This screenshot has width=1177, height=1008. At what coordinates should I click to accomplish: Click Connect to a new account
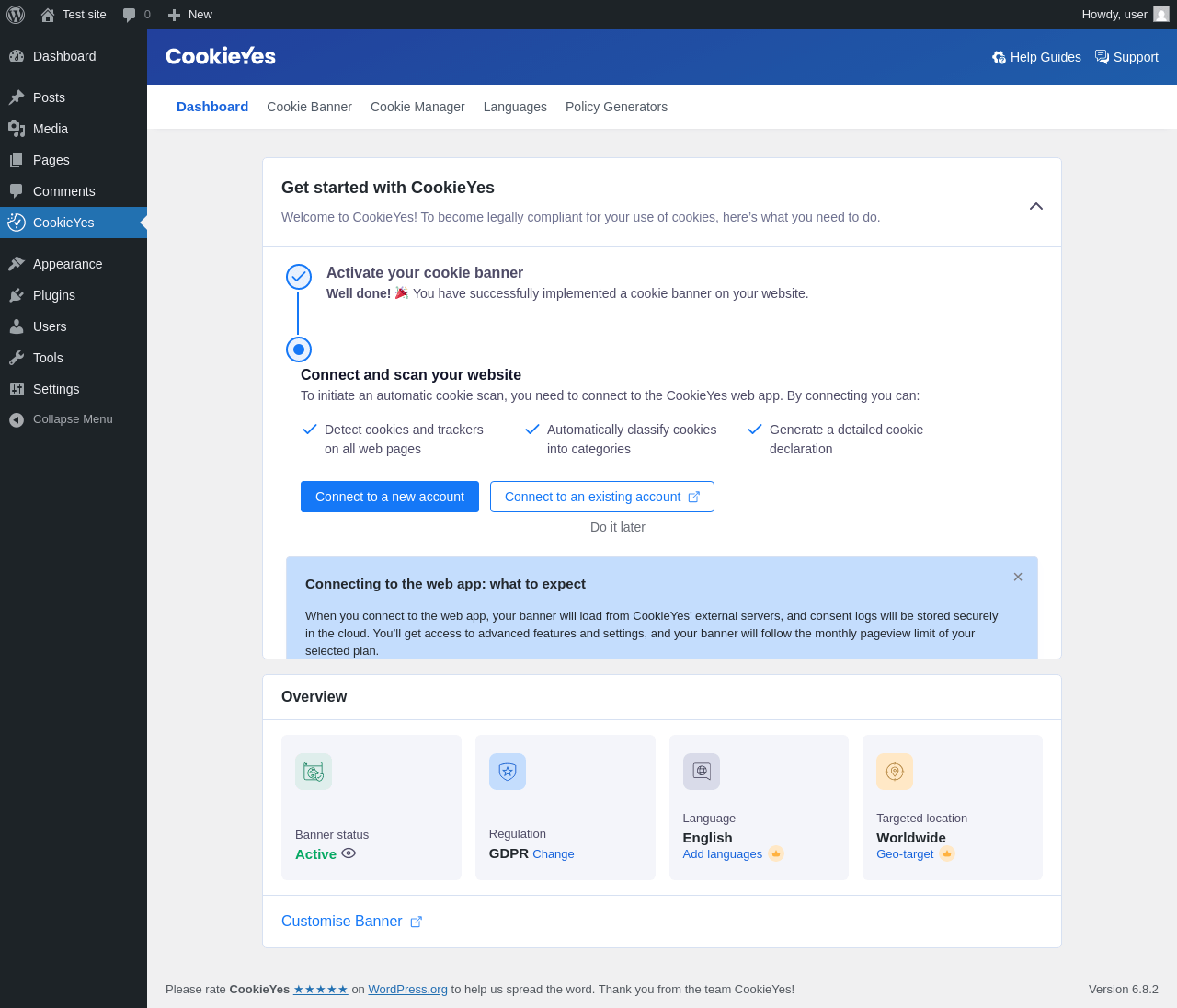click(390, 497)
